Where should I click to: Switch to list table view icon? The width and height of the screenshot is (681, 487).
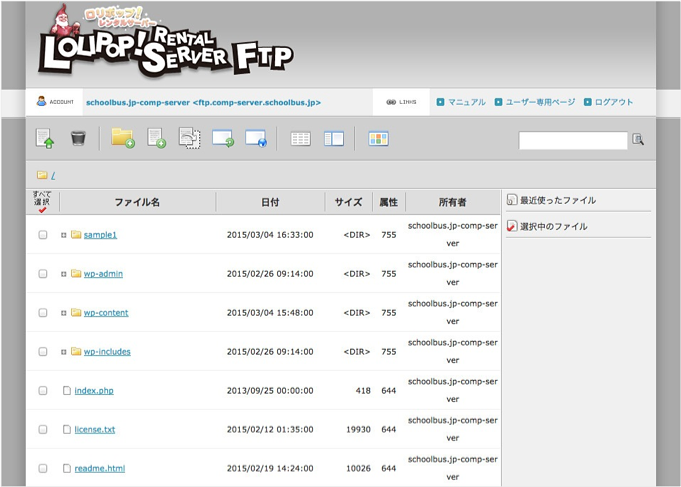click(x=301, y=139)
